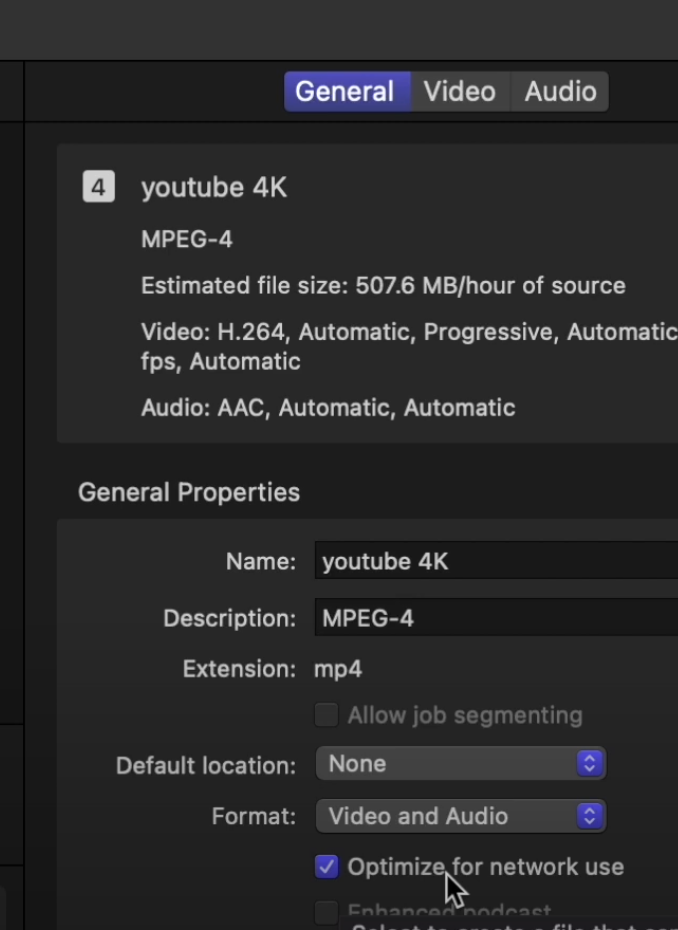This screenshot has height=930, width=678.
Task: Click the MPEG-4 format label under title
Action: [187, 240]
